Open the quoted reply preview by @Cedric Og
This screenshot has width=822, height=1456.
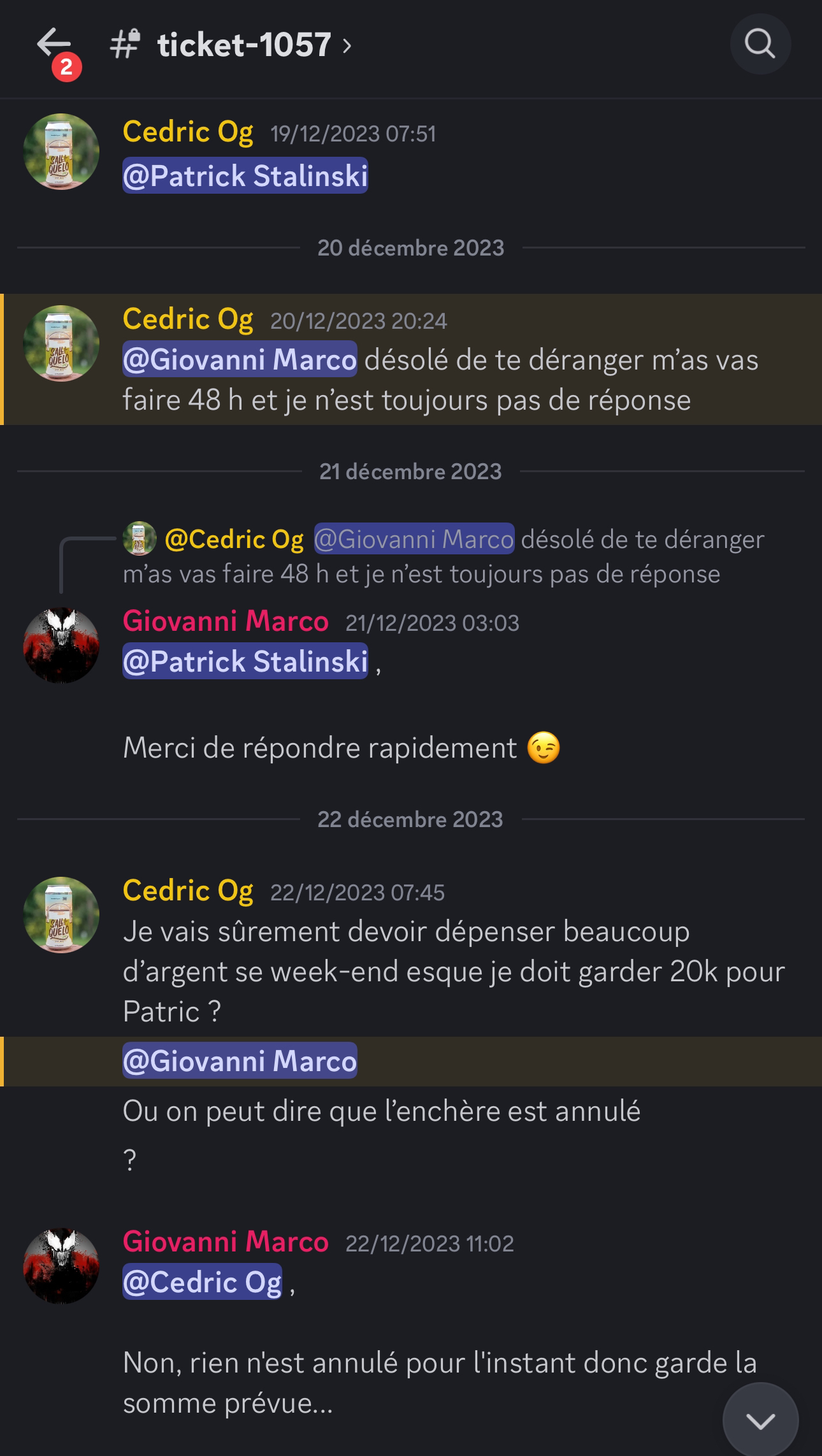(x=443, y=556)
